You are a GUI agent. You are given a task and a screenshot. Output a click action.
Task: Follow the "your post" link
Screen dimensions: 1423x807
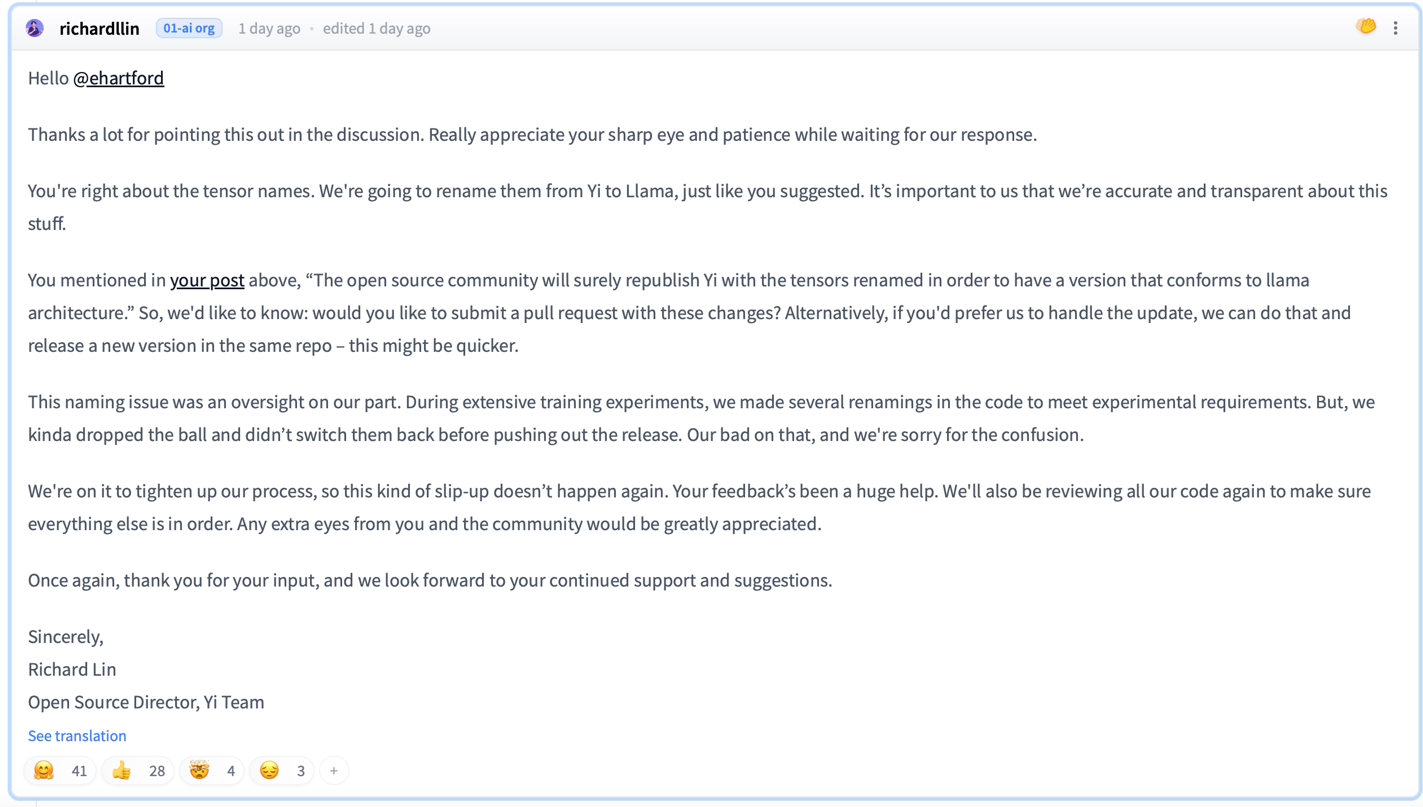tap(207, 280)
